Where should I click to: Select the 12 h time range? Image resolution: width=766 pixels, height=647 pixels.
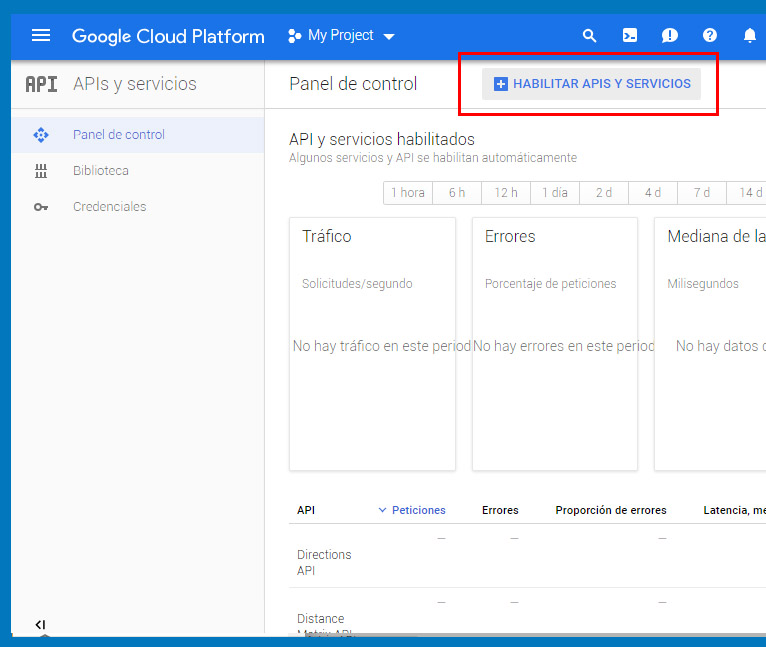pos(506,193)
